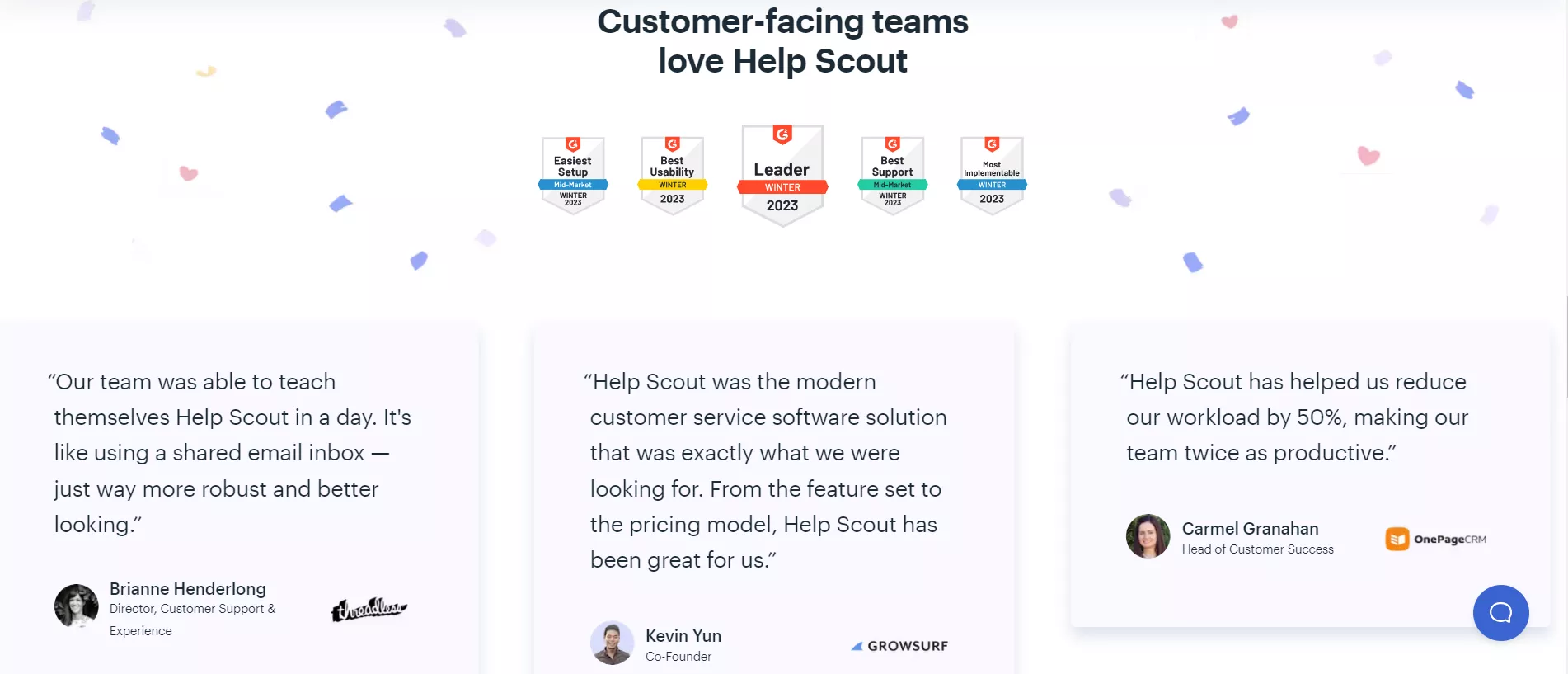Click the Threadless logo

coord(369,610)
